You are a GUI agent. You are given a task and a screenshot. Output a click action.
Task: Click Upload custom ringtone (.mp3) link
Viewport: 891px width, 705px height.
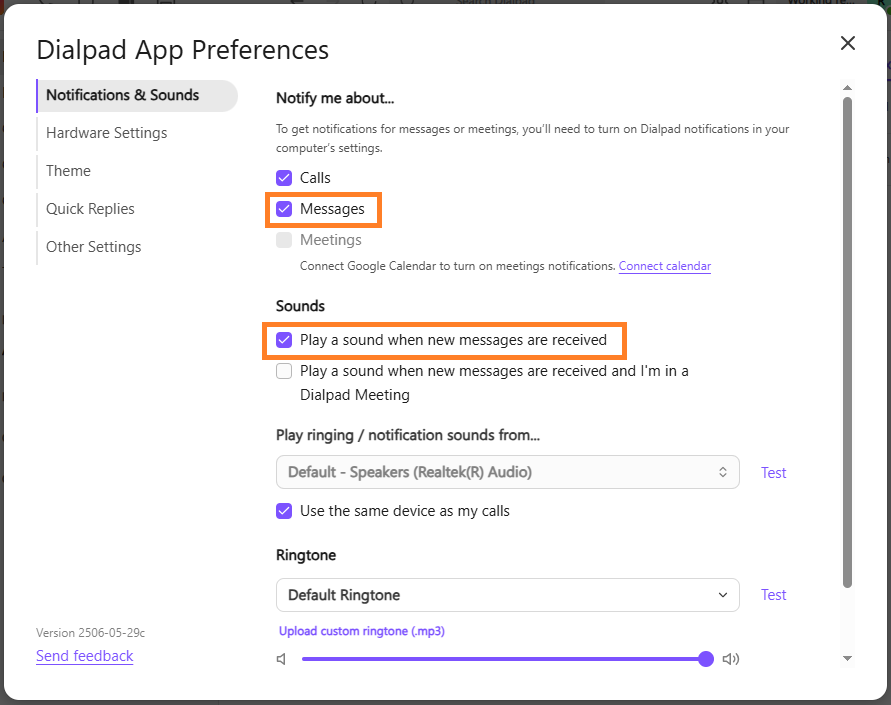pos(361,631)
